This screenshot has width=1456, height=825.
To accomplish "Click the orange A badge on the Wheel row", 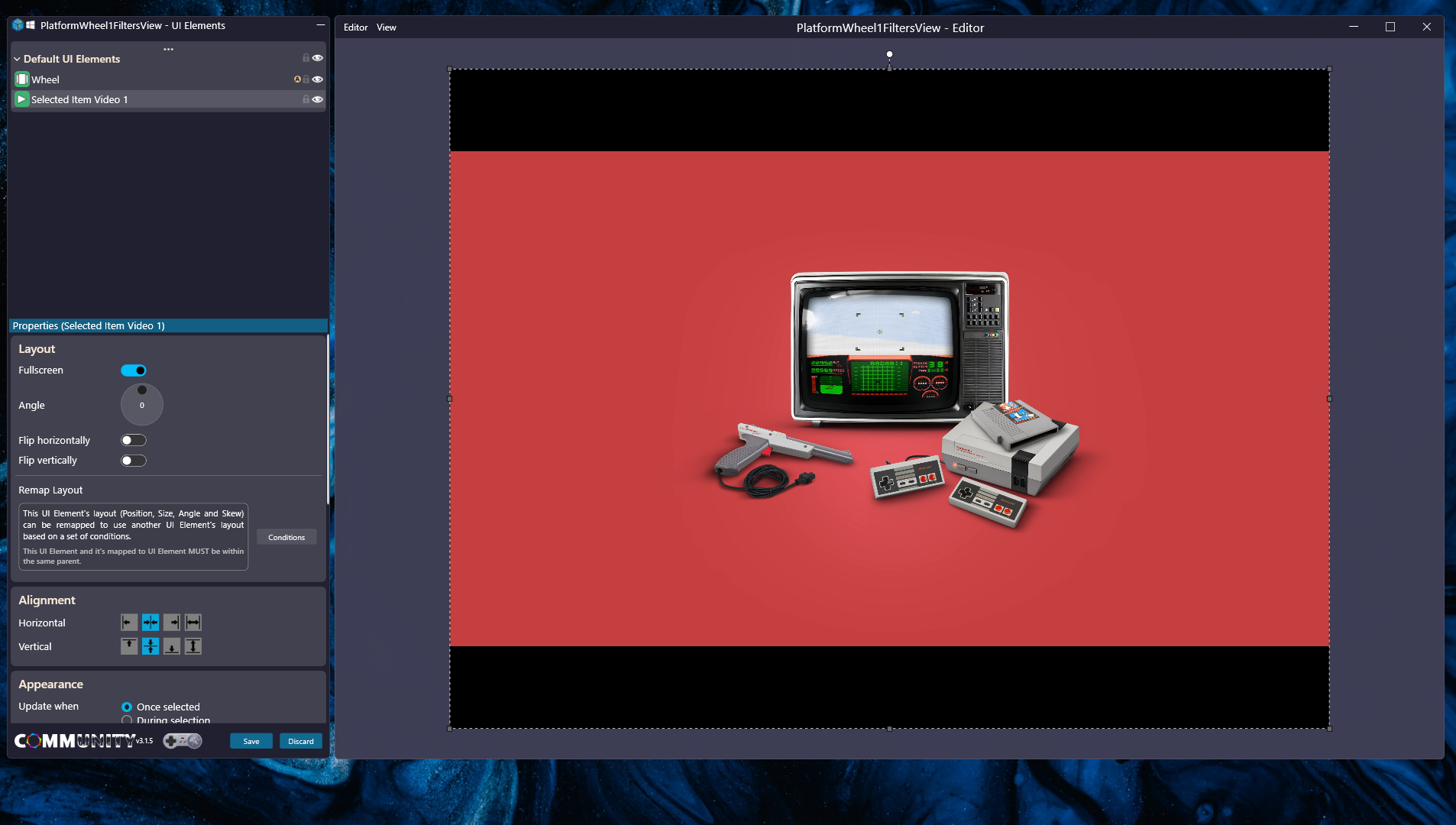I will click(x=297, y=79).
